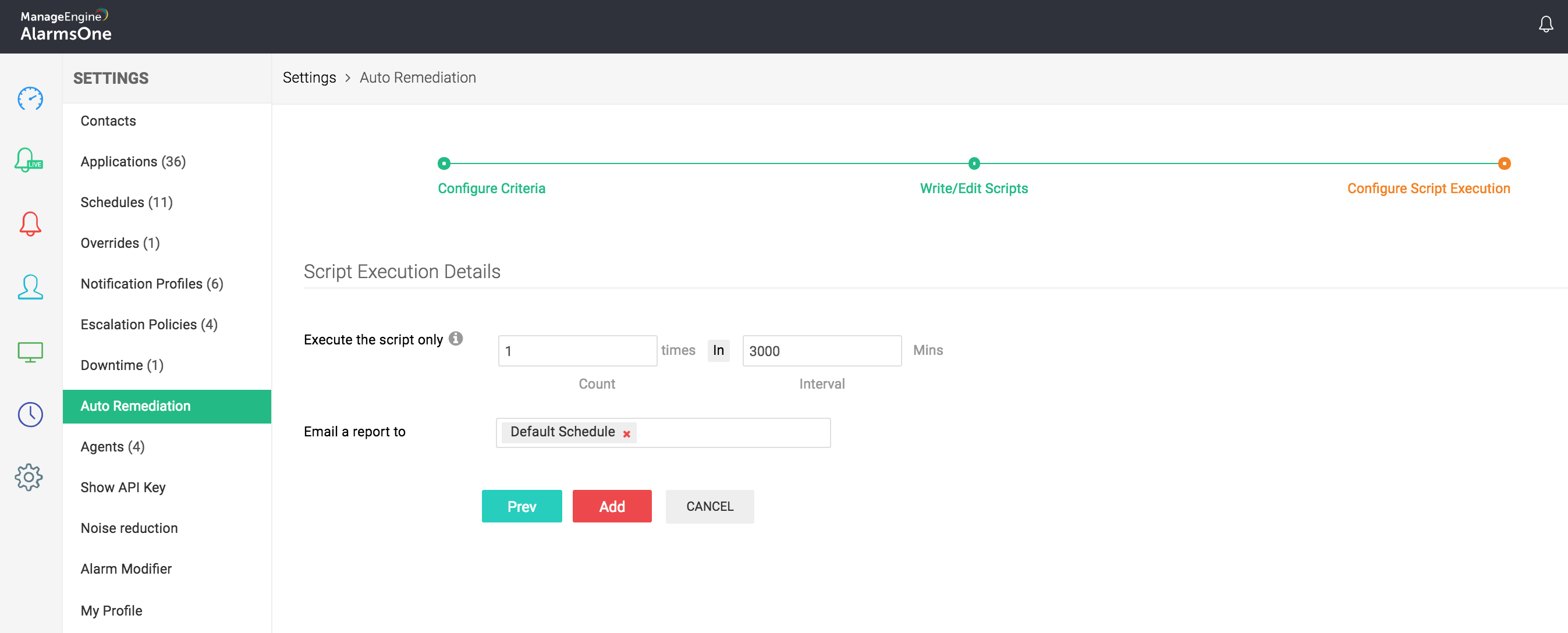This screenshot has width=1568, height=633.
Task: Click the Script Execution Details heading
Action: click(x=402, y=272)
